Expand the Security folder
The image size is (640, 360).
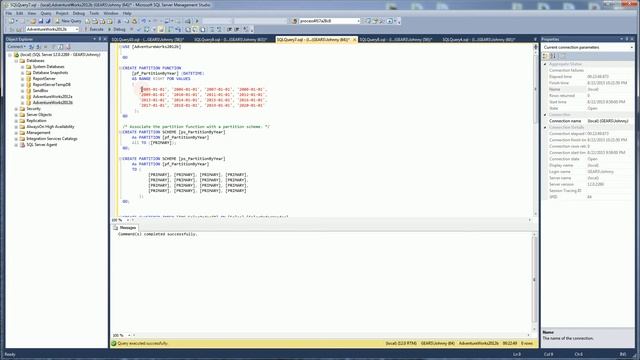coord(16,109)
